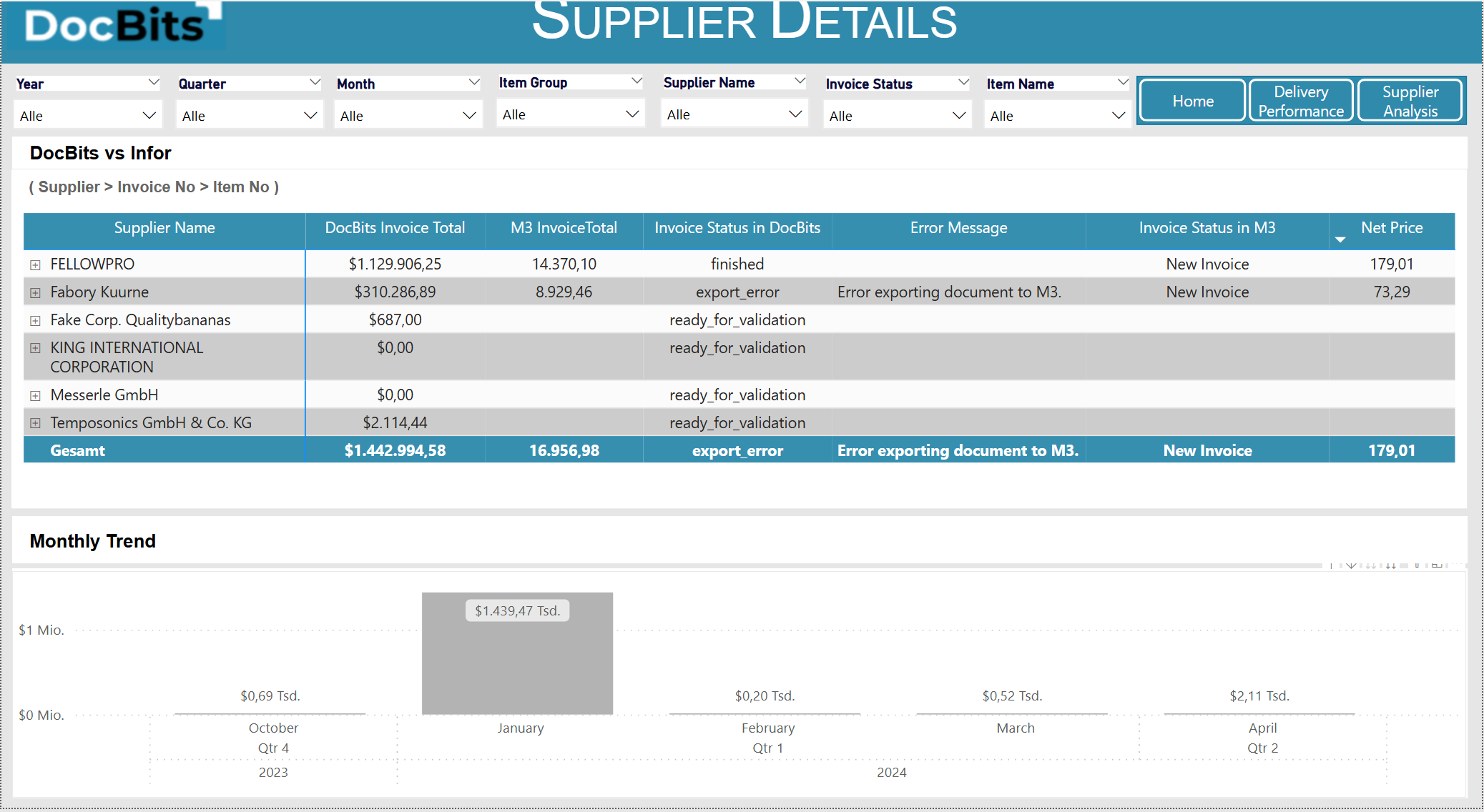Open the Quarter filter dropdown showing Alle
The height and width of the screenshot is (812, 1484).
[x=250, y=115]
